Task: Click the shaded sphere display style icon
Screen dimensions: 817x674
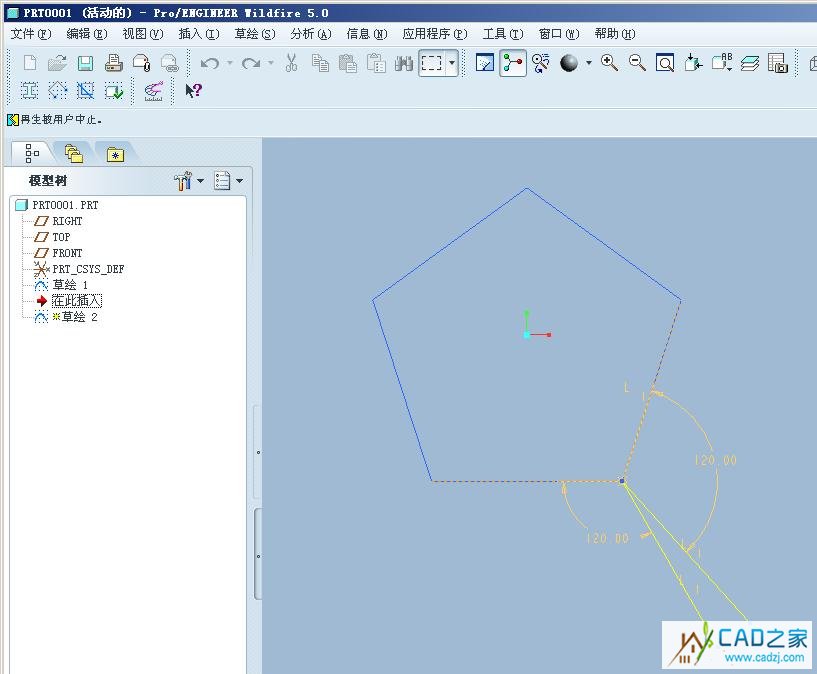Action: (x=569, y=63)
